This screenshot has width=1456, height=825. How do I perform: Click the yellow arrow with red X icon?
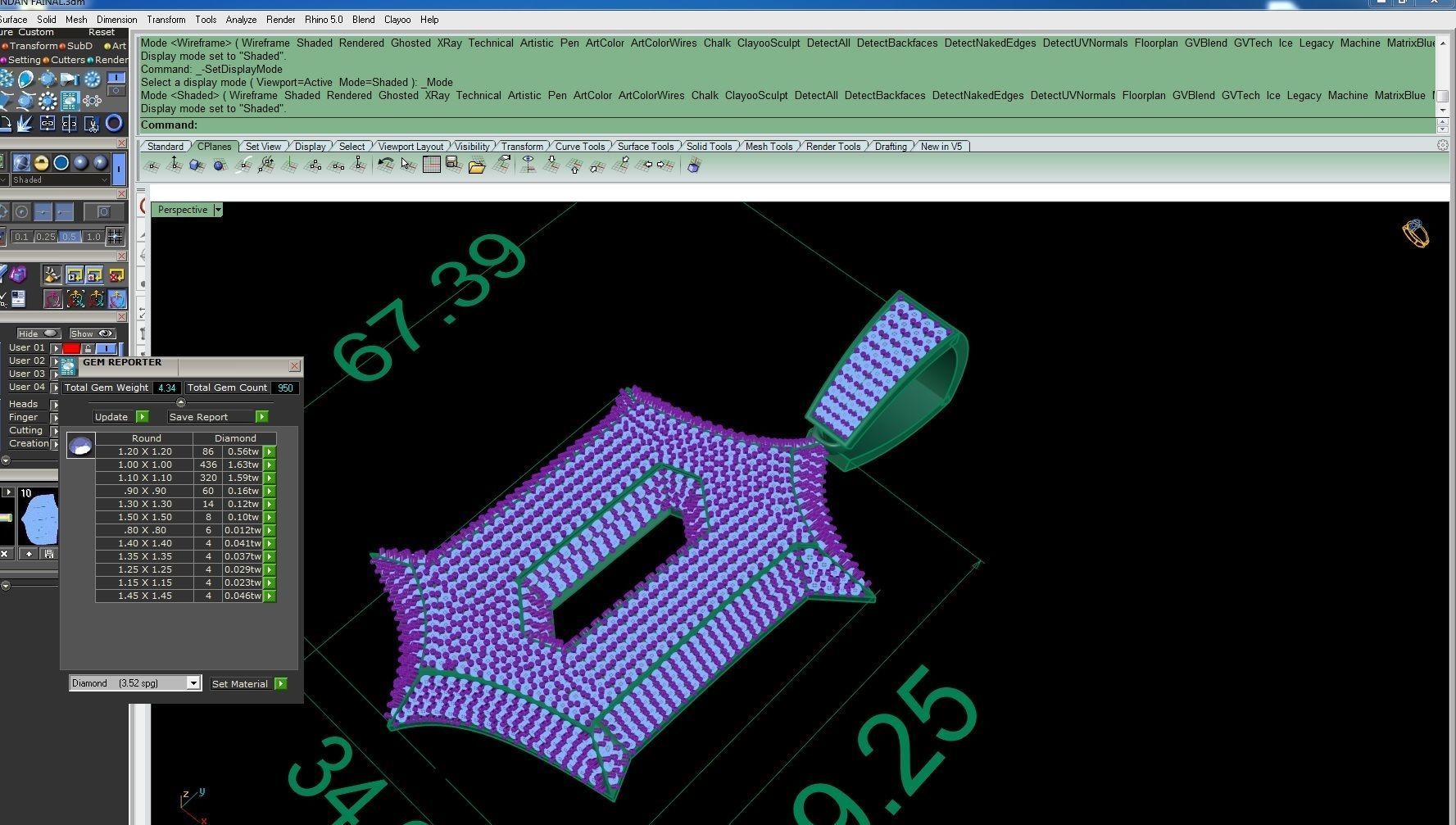(x=116, y=275)
